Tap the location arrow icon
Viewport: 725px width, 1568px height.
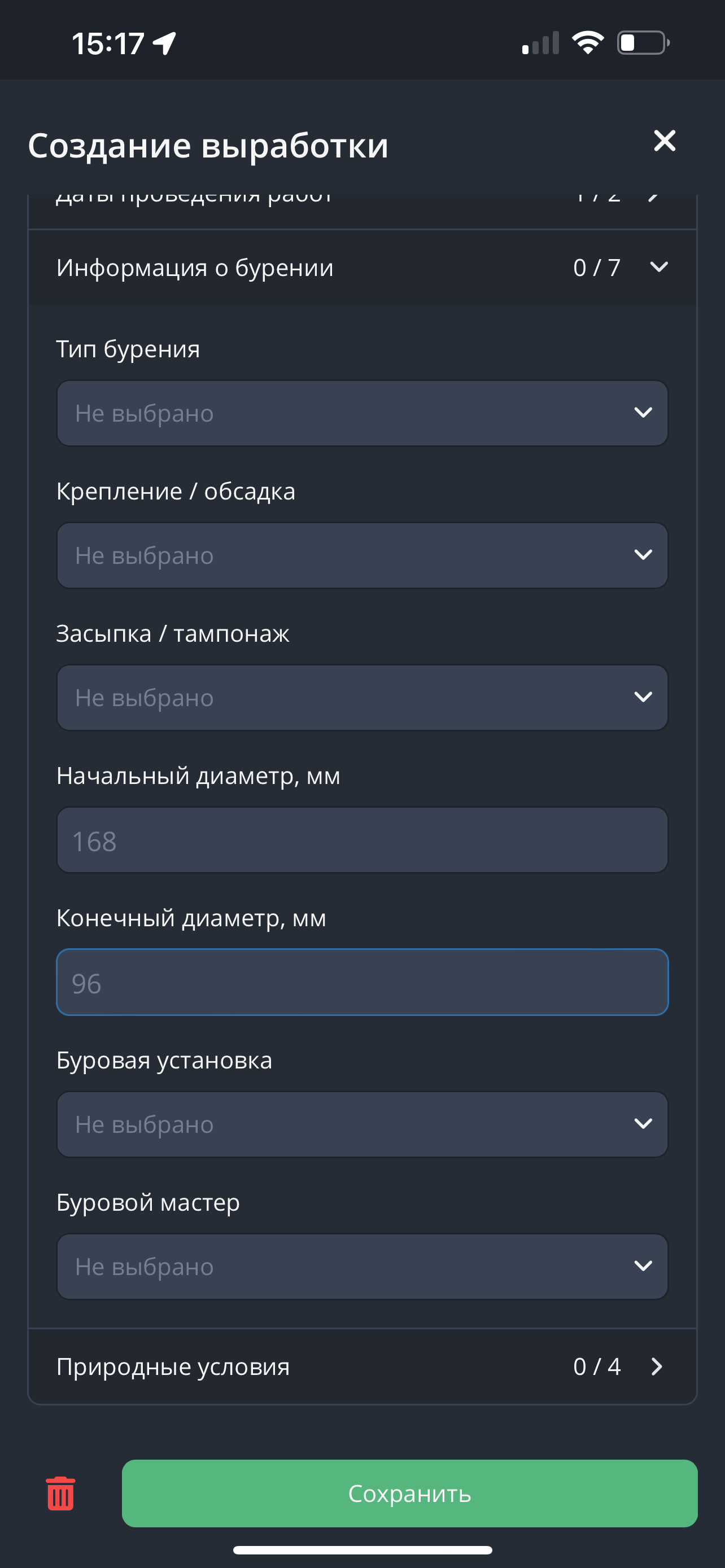tap(164, 44)
